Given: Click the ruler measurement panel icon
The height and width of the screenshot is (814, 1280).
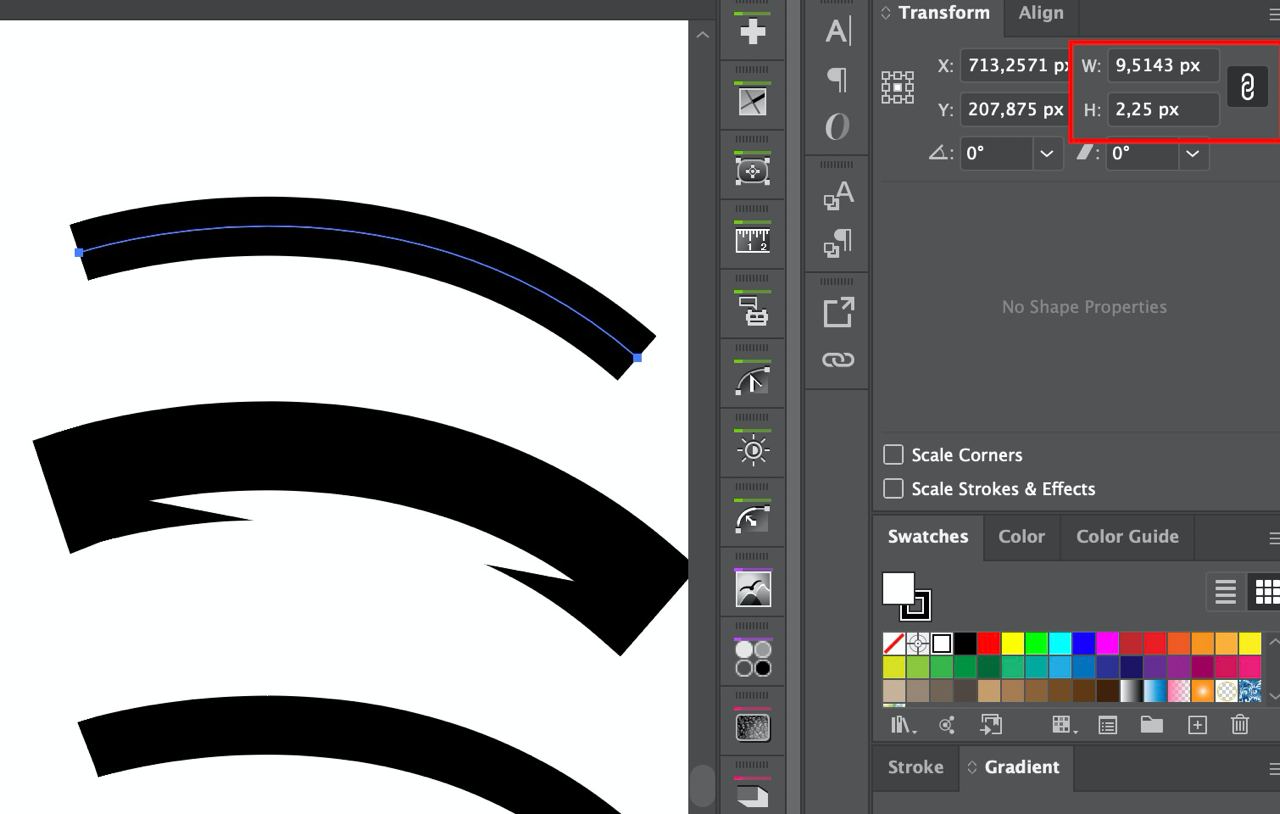Looking at the screenshot, I should 753,240.
